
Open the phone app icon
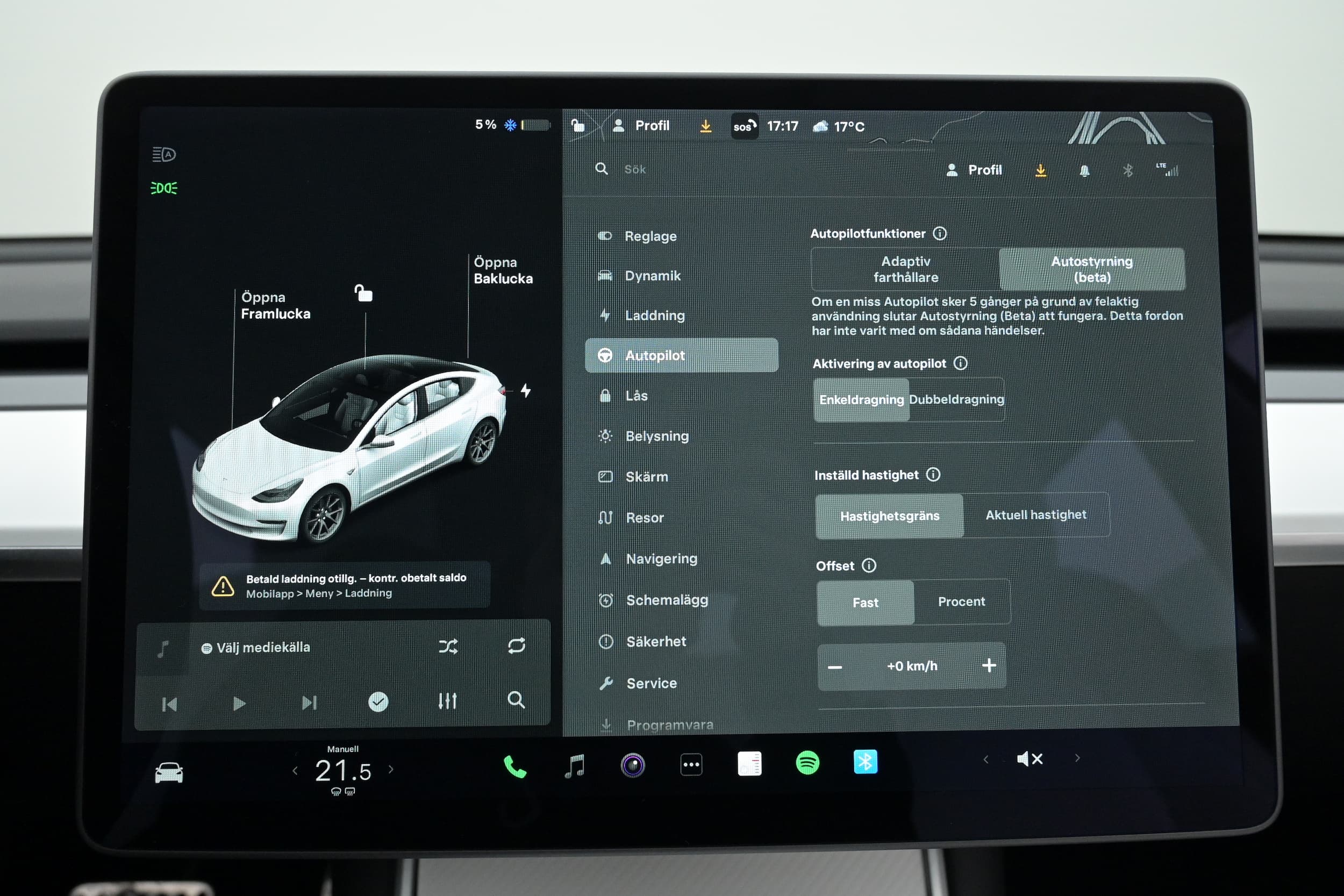coord(514,766)
